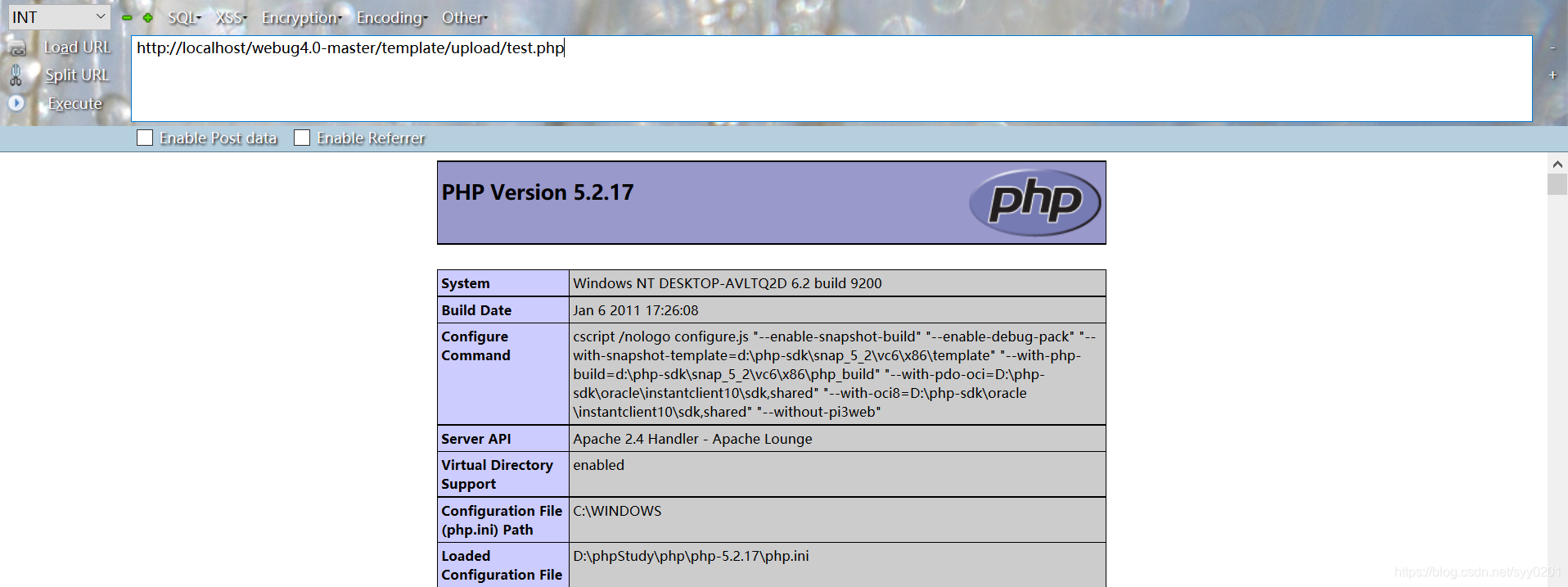Click the small minus beside the URL box

[1552, 48]
